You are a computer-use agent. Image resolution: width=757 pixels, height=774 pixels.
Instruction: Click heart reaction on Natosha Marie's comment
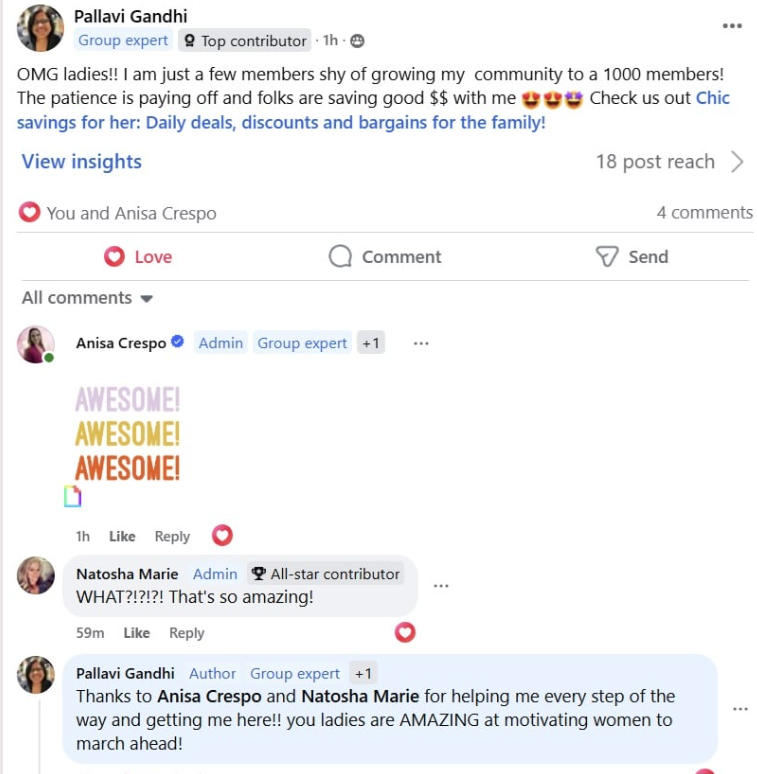click(x=405, y=632)
